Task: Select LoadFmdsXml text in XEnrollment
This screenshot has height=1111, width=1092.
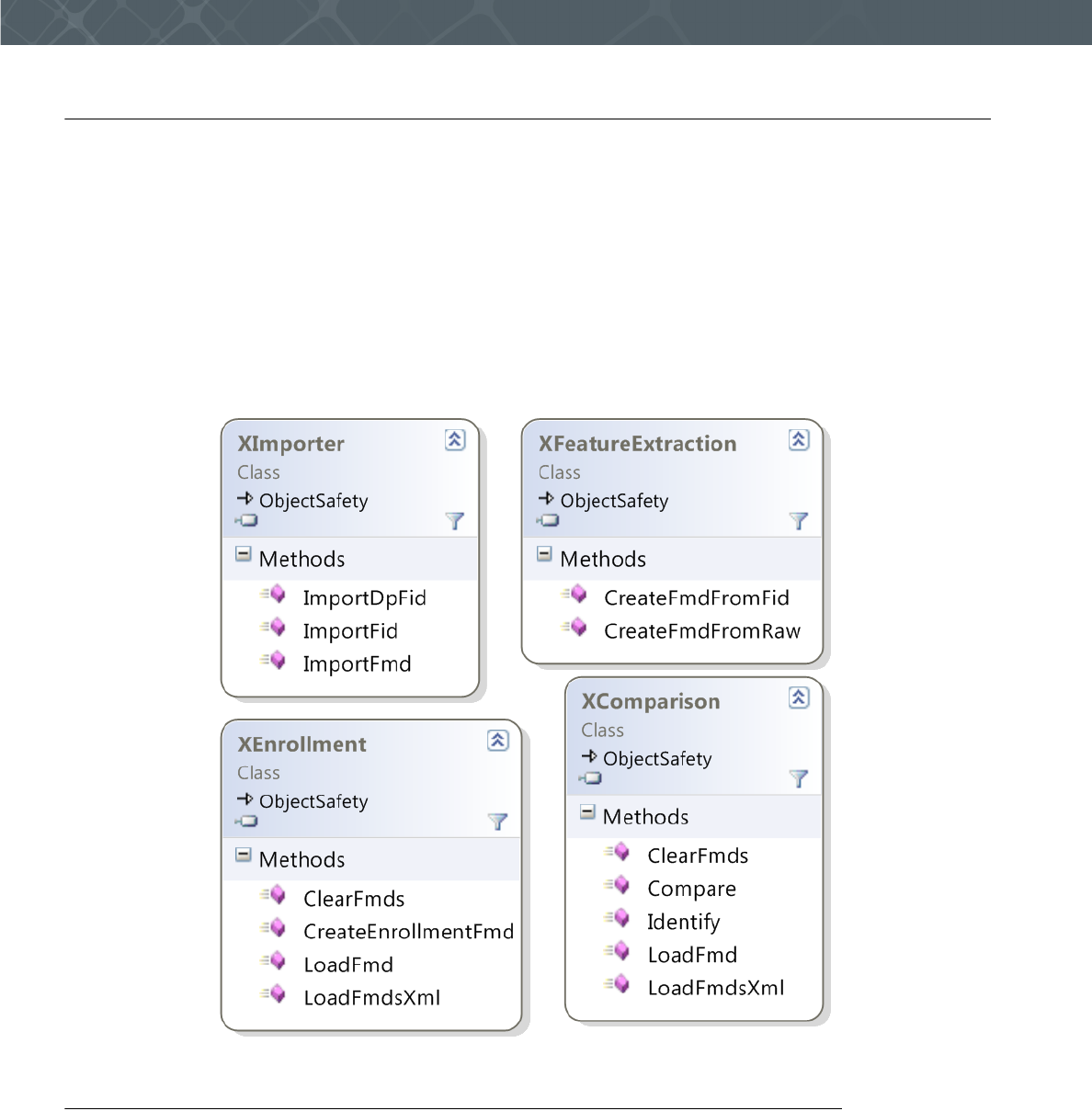Action: coord(371,998)
